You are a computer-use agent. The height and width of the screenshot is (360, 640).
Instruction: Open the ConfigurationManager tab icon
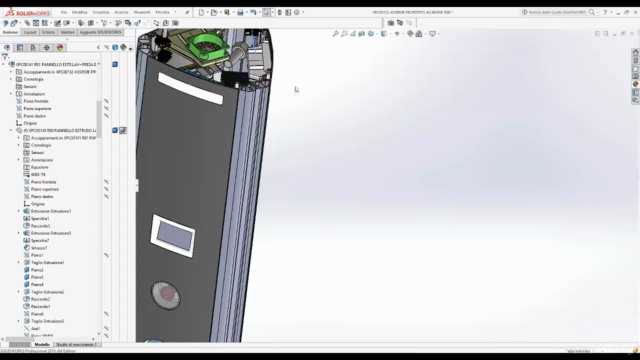coord(33,48)
